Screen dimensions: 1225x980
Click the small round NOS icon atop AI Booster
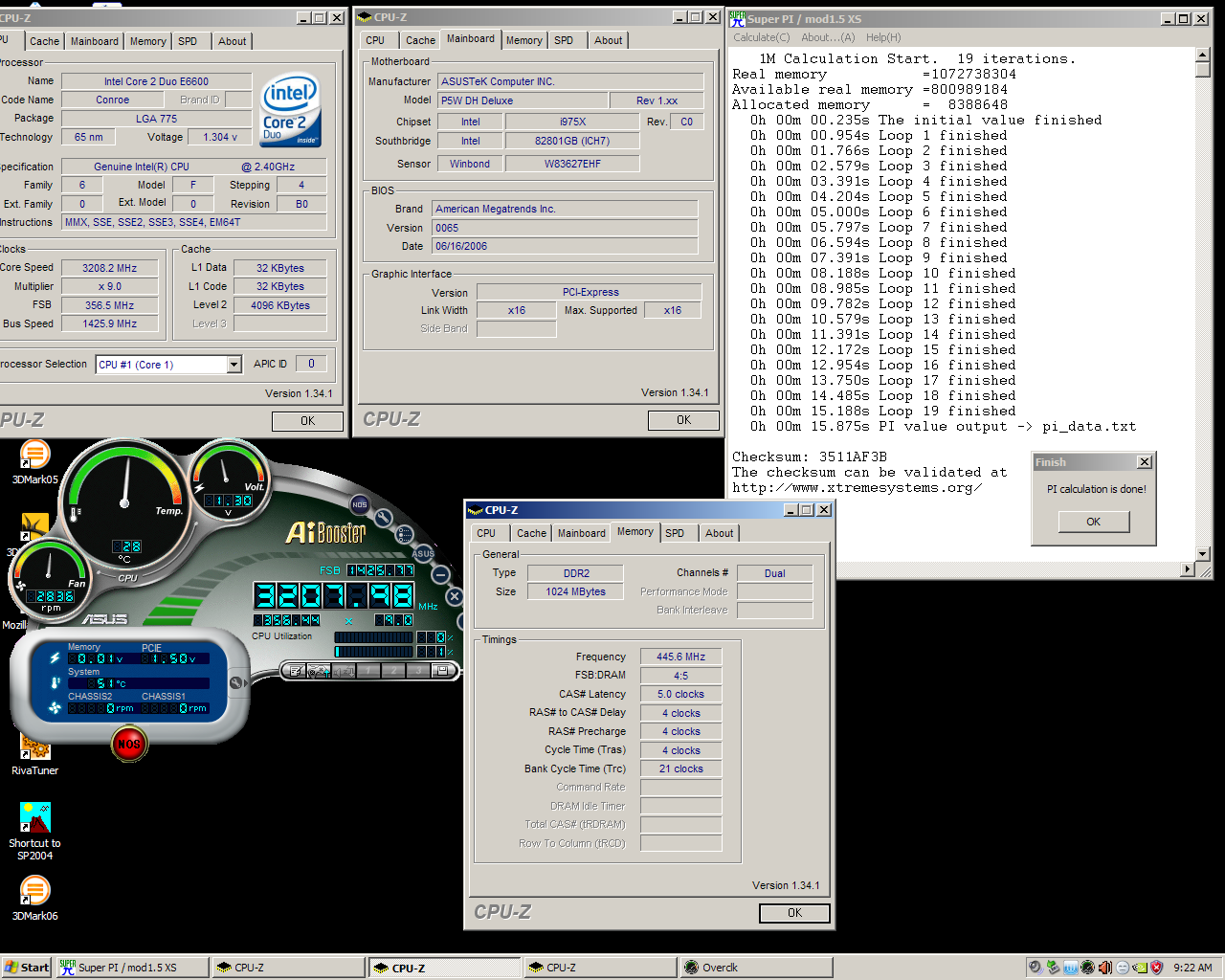[x=359, y=504]
